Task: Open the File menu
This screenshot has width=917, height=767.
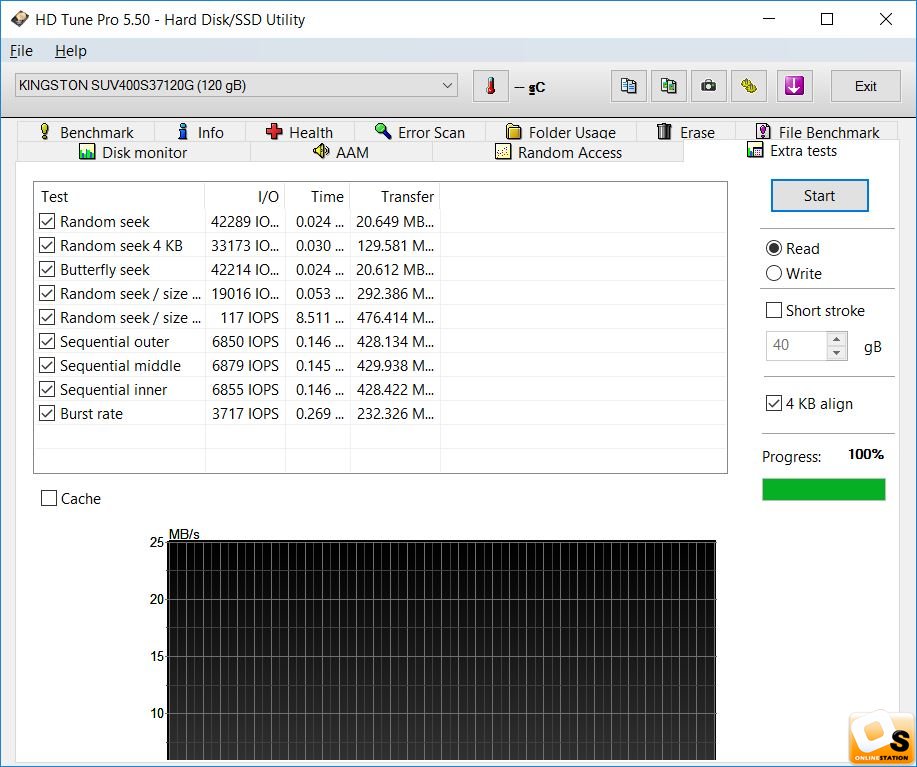Action: [21, 51]
